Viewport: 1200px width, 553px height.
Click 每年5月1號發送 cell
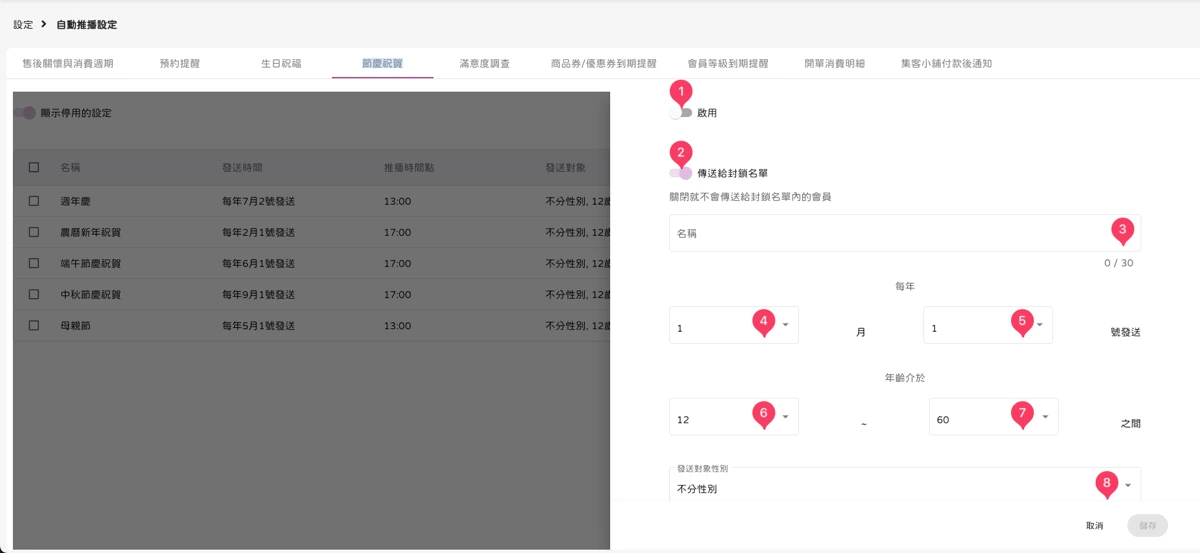pyautogui.click(x=258, y=326)
